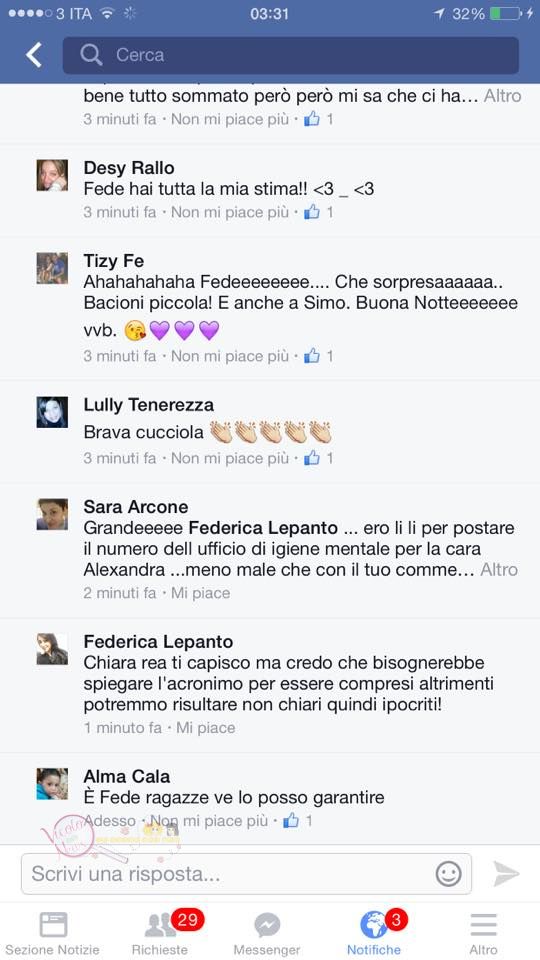Open Richieste friend requests tab
Screen dimensions: 540x960
pyautogui.click(x=160, y=934)
